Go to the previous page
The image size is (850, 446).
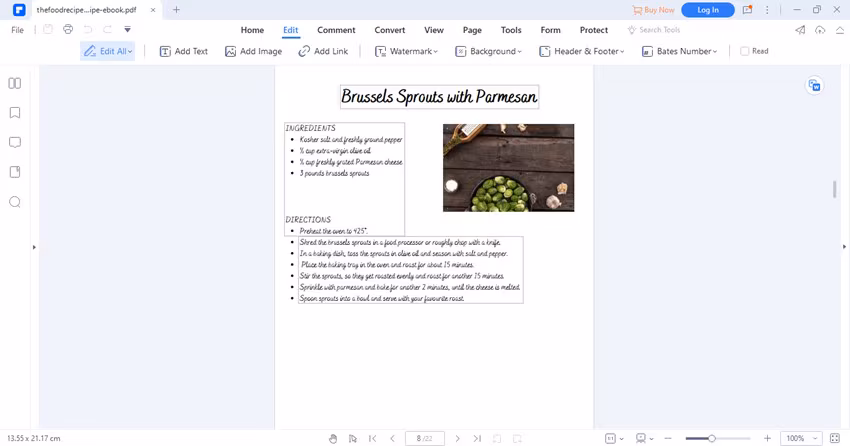[392, 438]
